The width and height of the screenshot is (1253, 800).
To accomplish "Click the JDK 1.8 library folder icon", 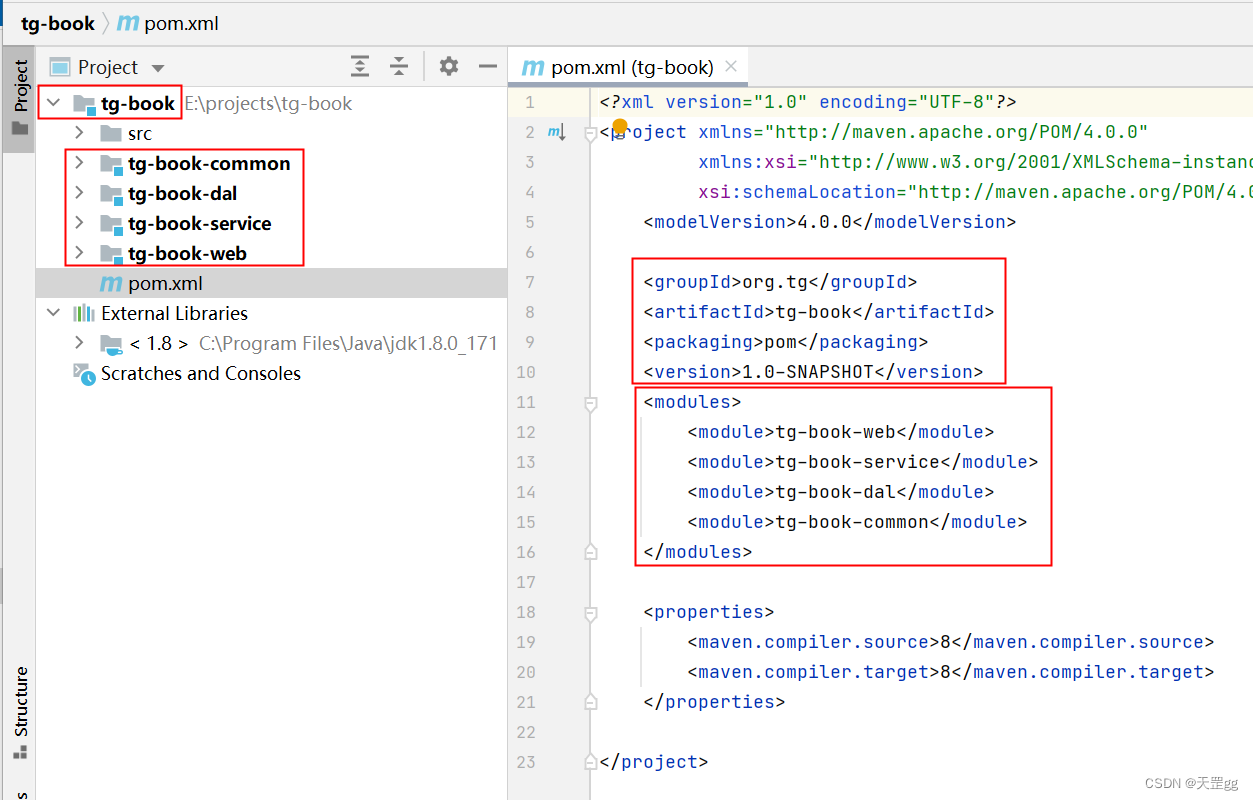I will coord(111,344).
